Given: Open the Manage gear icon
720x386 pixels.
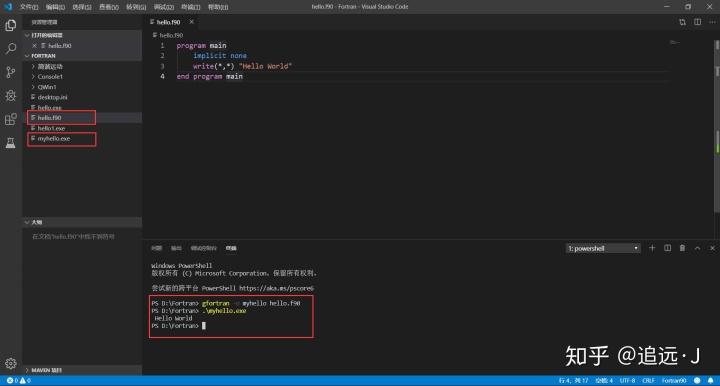Looking at the screenshot, I should point(11,364).
